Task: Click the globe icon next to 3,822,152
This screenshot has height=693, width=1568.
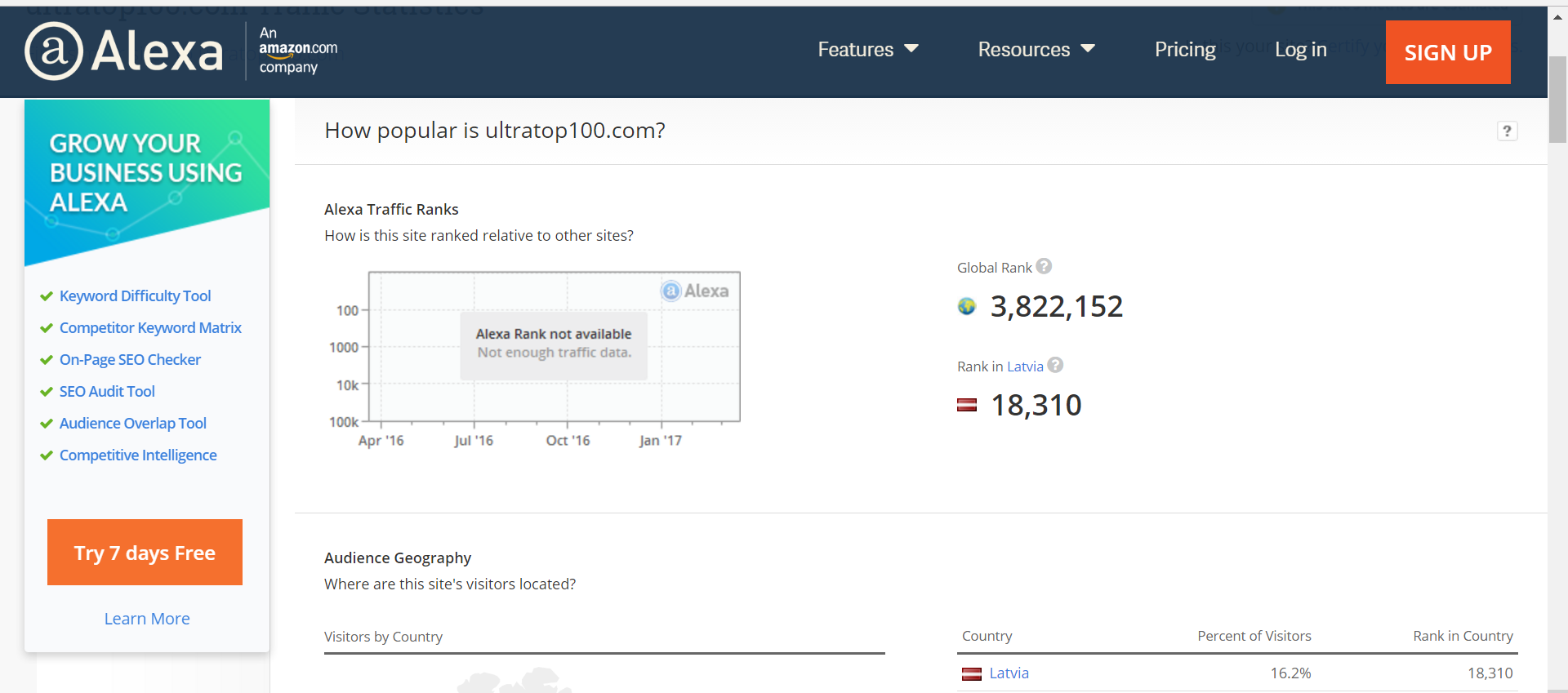Action: tap(967, 306)
